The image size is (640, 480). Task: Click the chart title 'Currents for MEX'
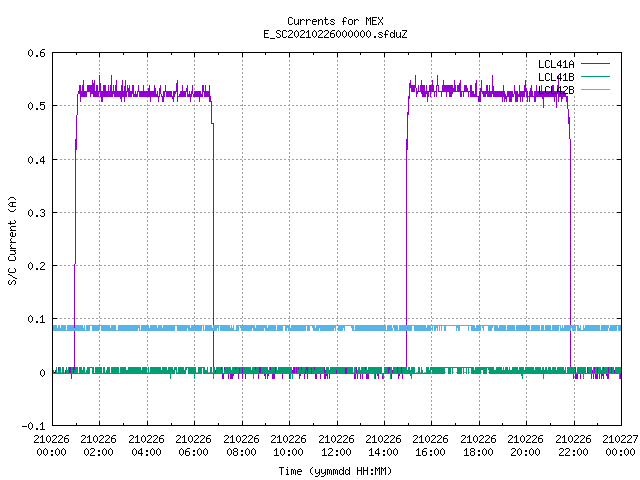click(x=335, y=21)
